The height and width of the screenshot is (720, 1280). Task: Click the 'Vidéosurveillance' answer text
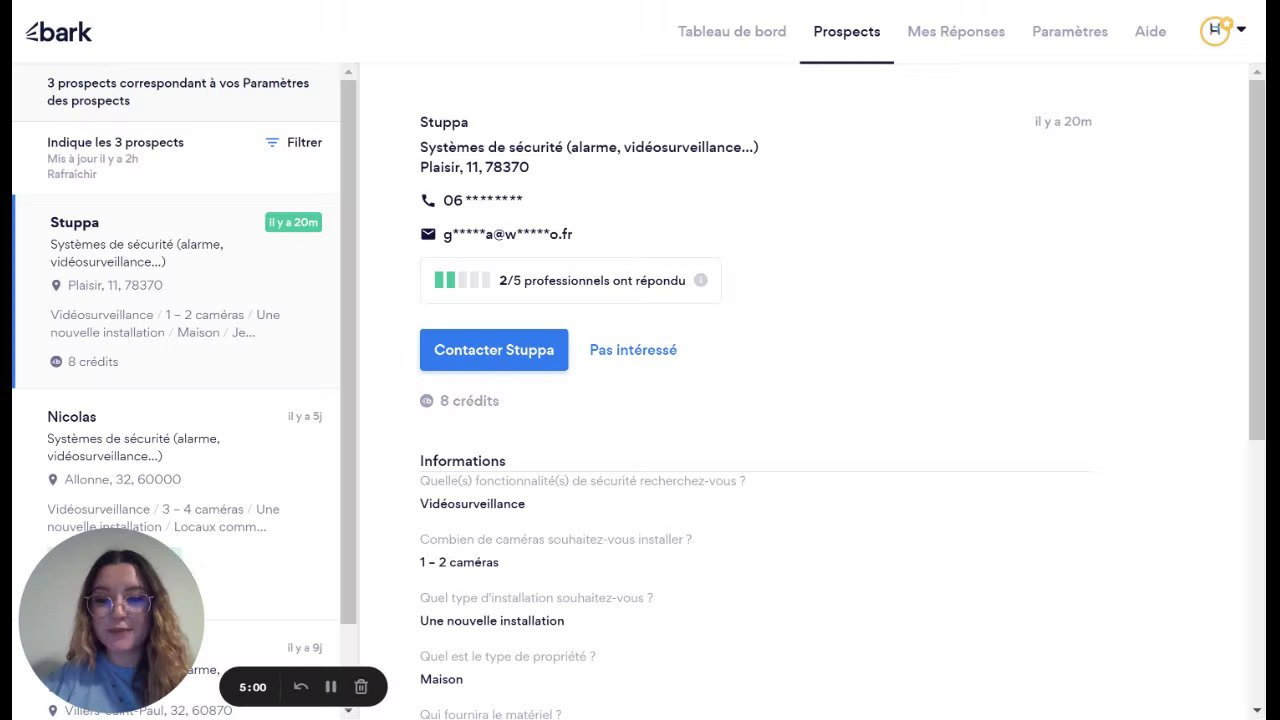click(x=472, y=504)
